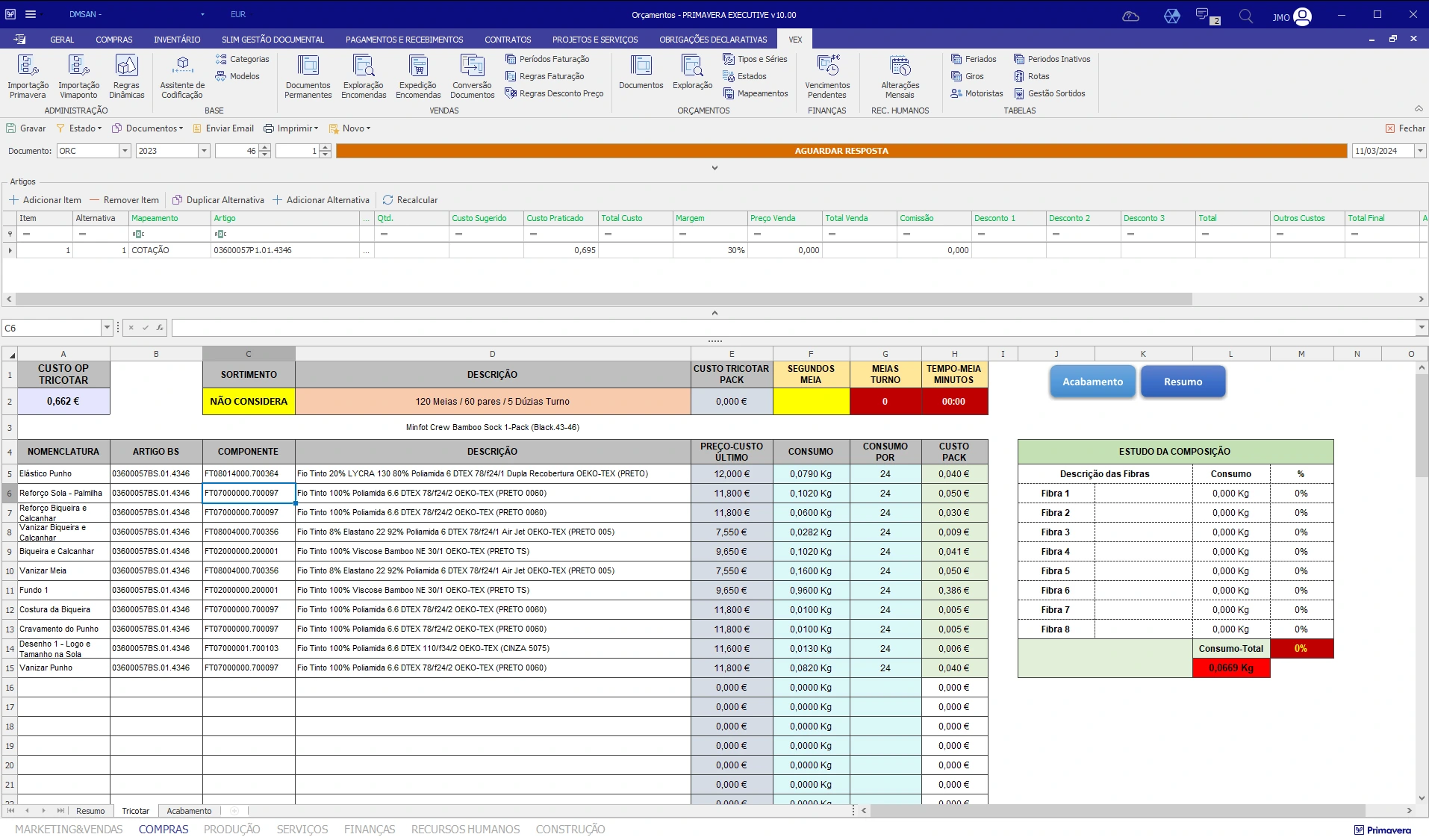Switch to the Acabamento sheet tab

point(189,811)
